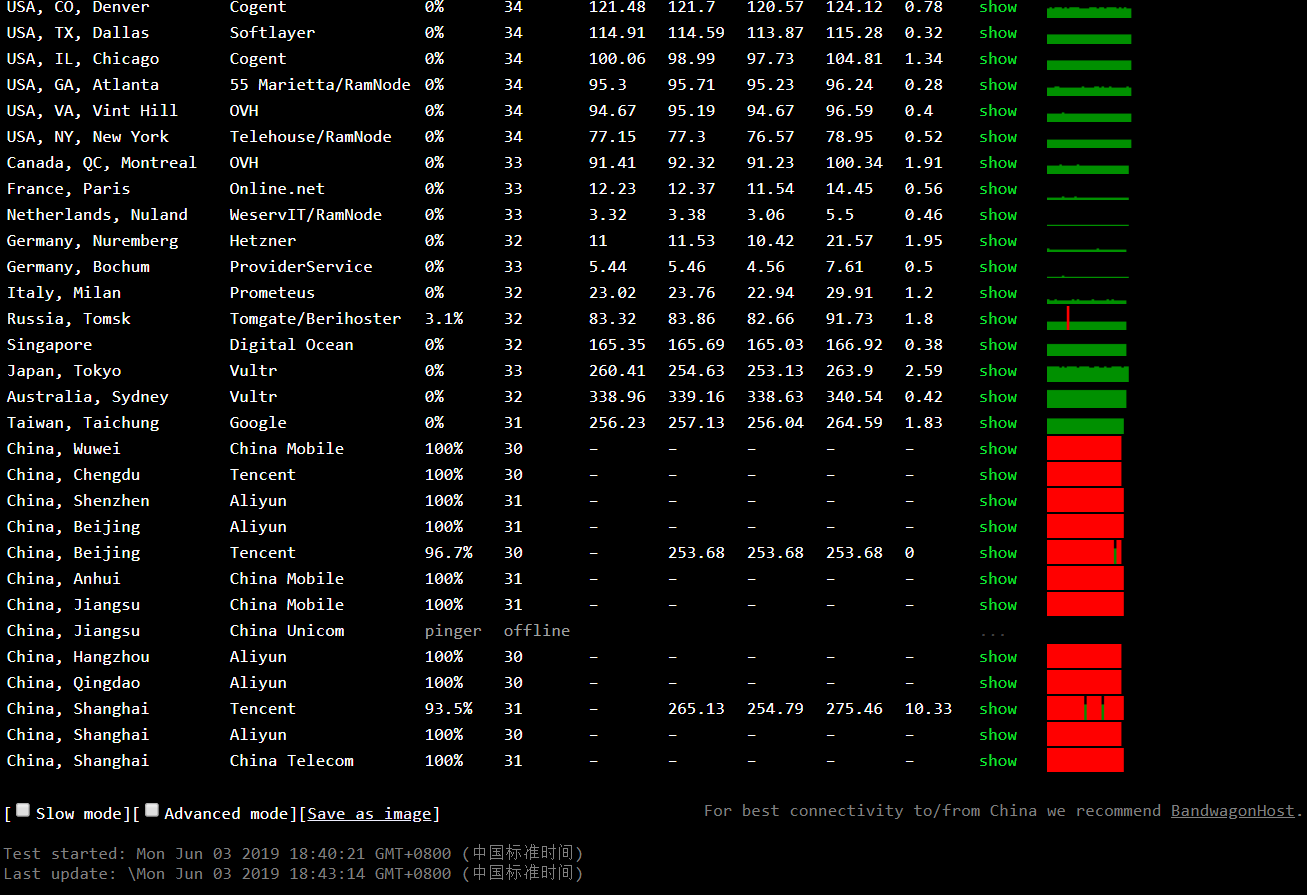Select the 'Online.net' provider text
The image size is (1307, 895).
[x=277, y=189]
